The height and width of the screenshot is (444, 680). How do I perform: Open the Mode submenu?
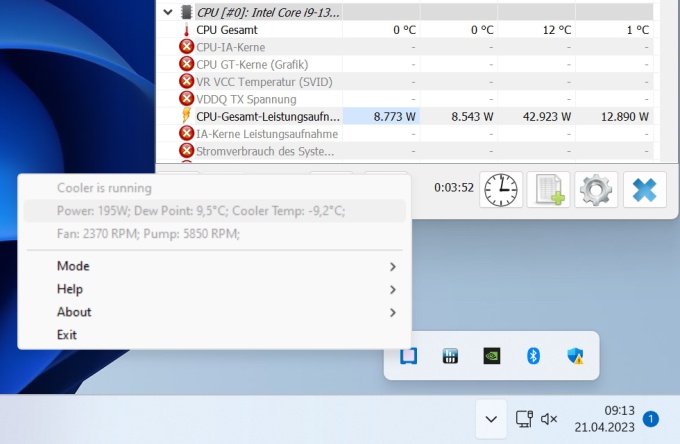(214, 266)
